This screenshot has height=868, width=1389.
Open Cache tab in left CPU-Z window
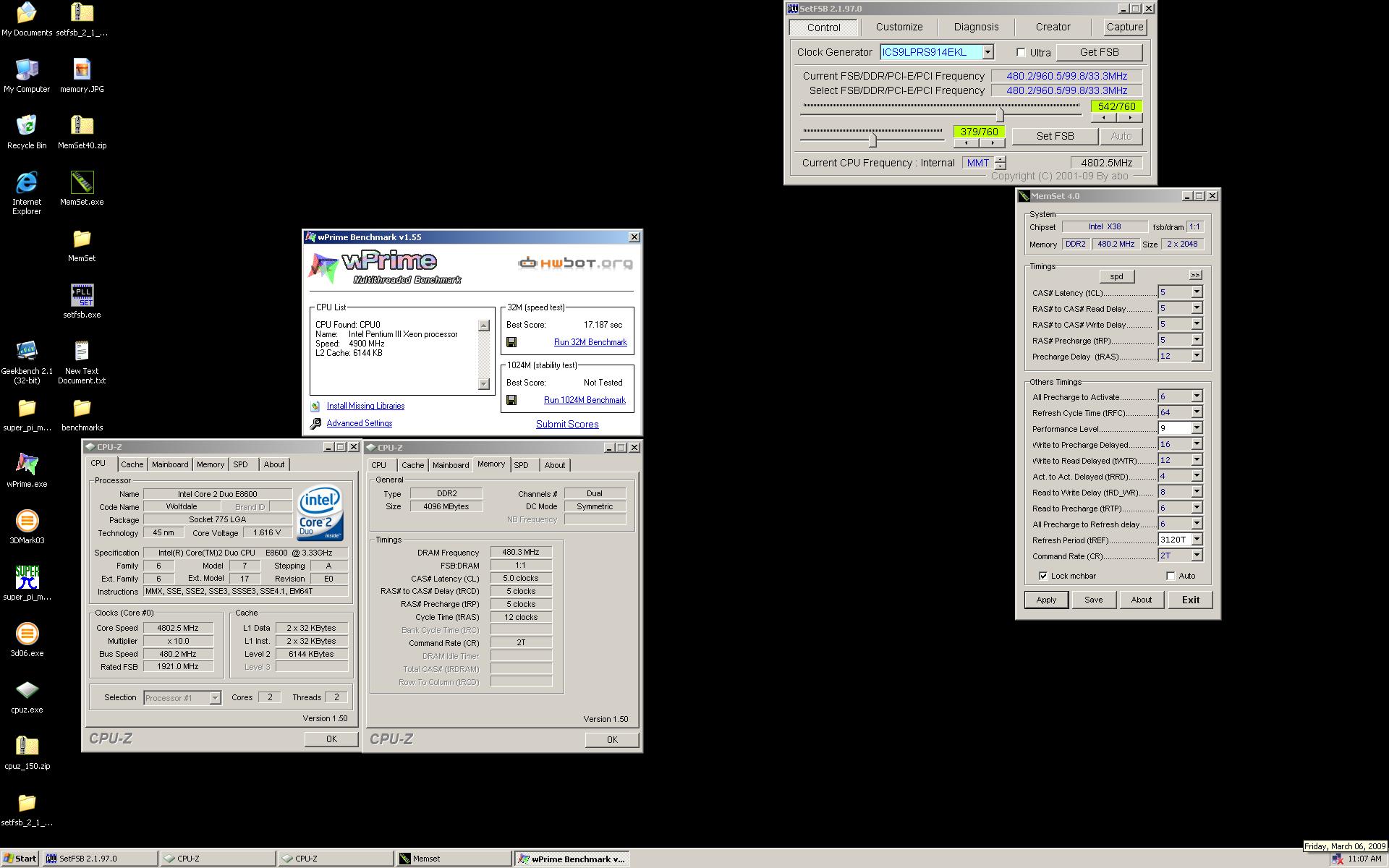click(132, 464)
